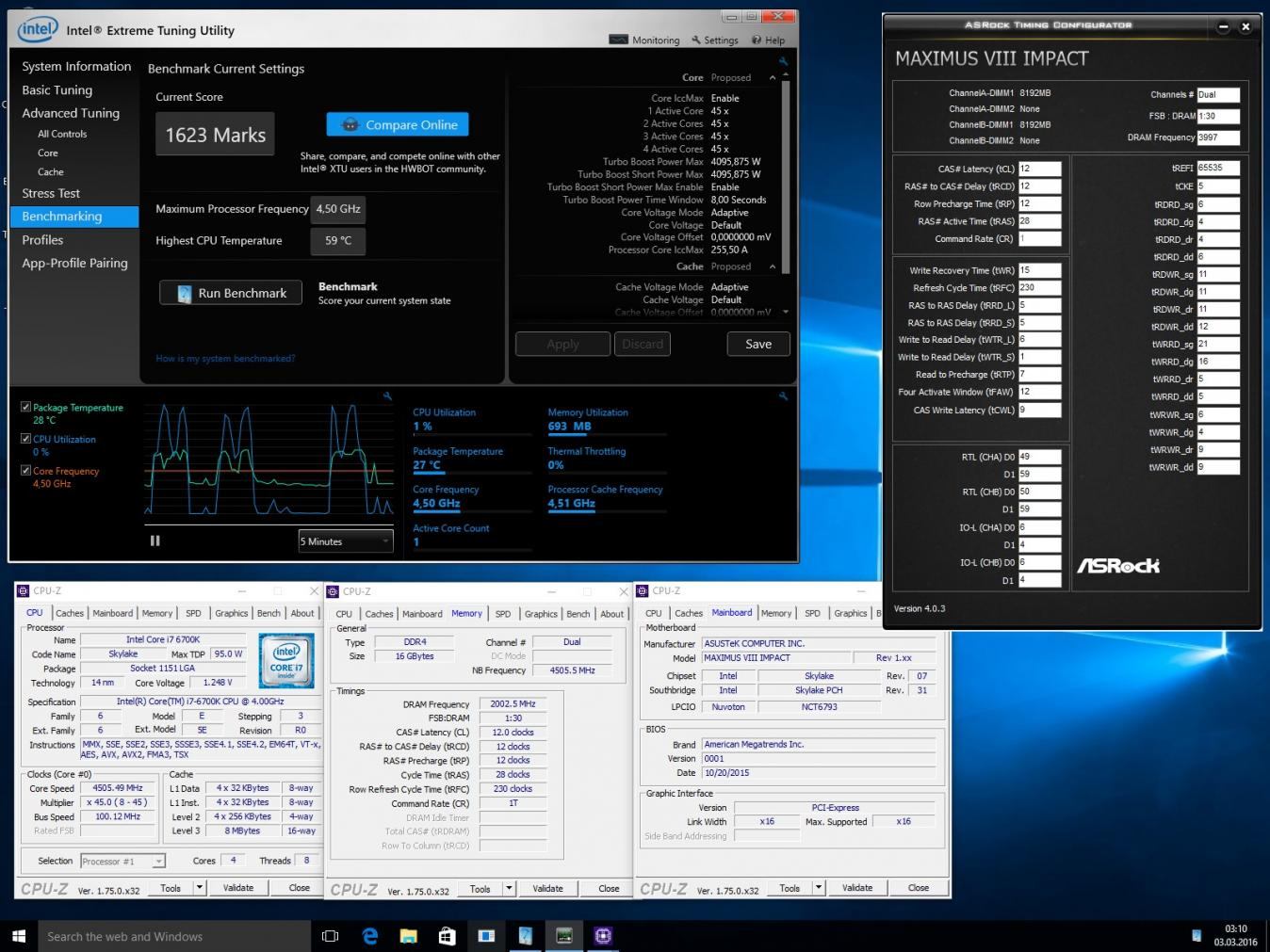Click wrench icon above the monitoring graph

click(387, 396)
